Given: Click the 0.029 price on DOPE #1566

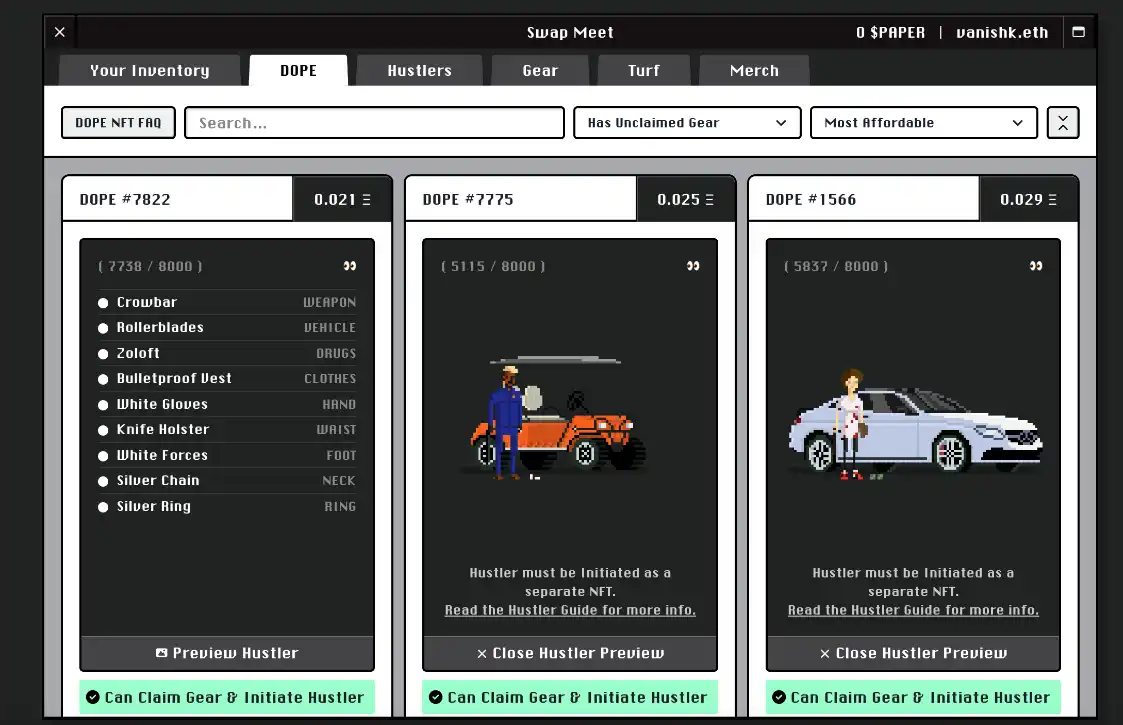Looking at the screenshot, I should (x=1028, y=199).
